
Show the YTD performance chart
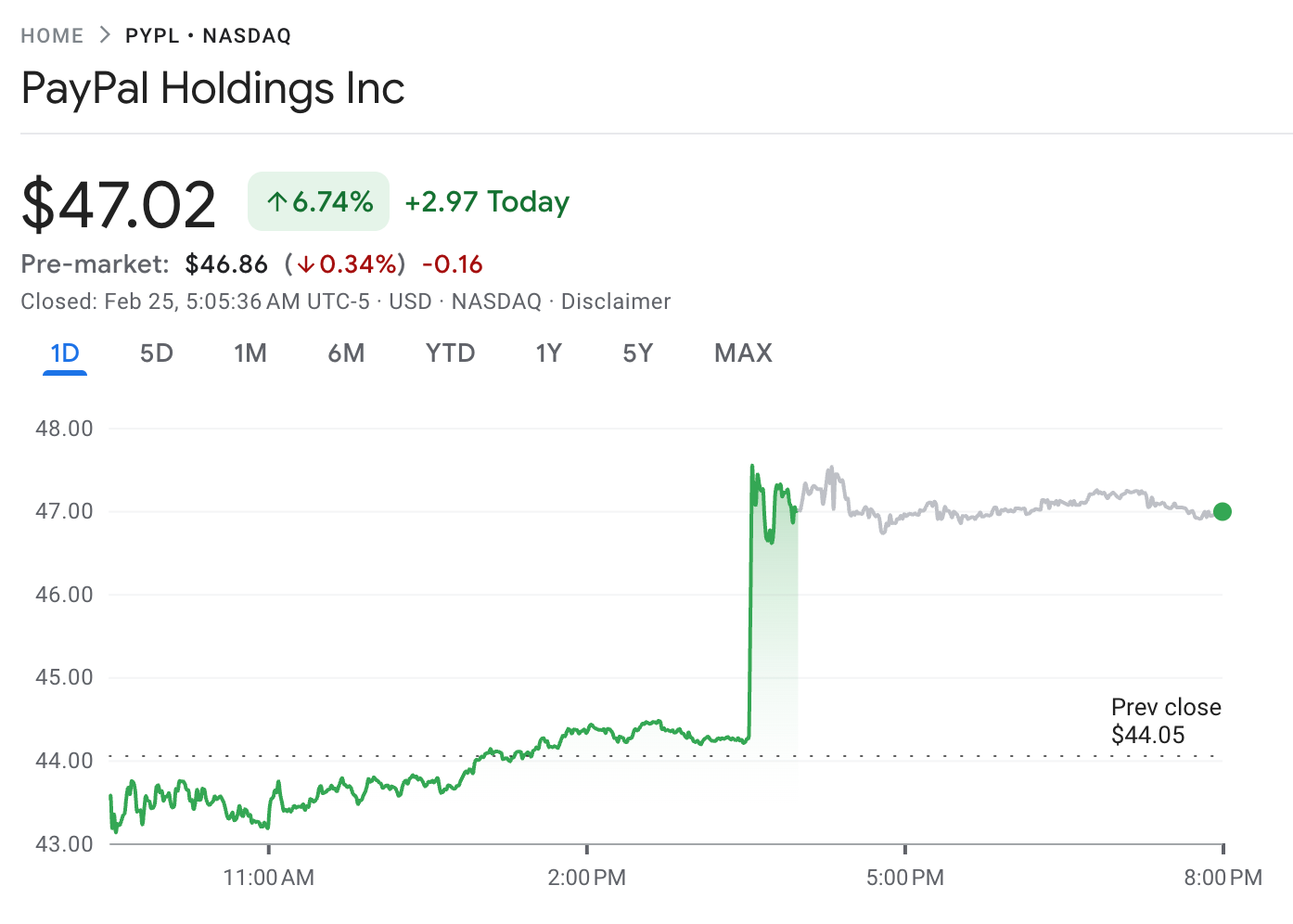tap(450, 353)
